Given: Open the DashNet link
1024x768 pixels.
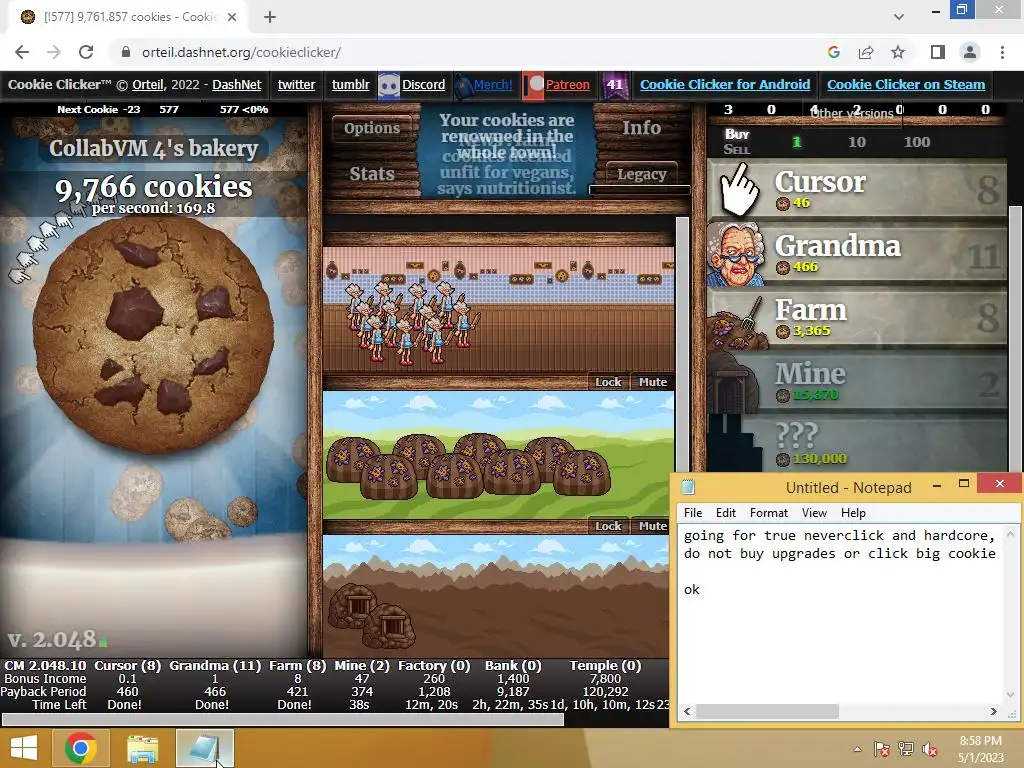Looking at the screenshot, I should 236,85.
